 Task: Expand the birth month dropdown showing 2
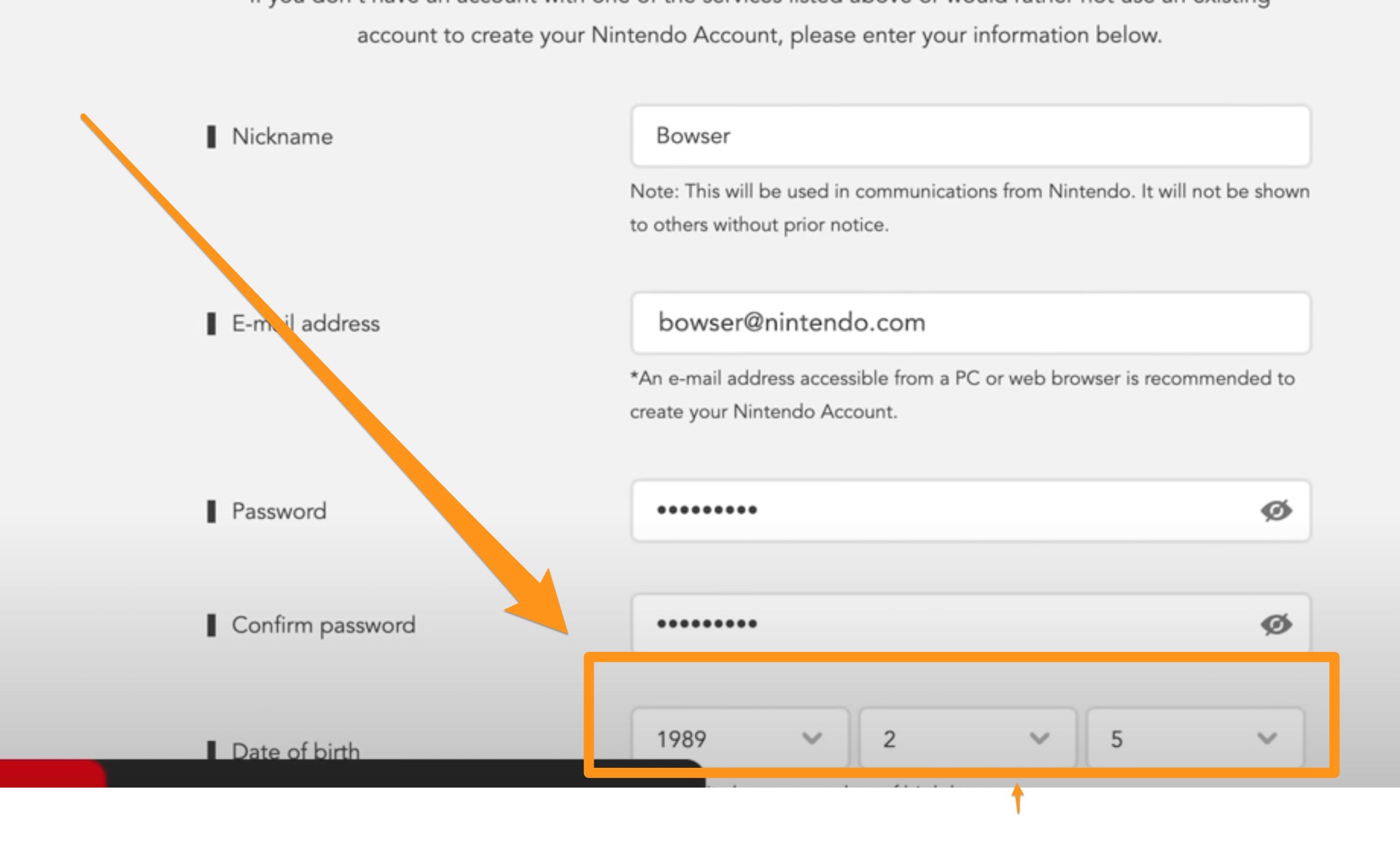tap(968, 738)
